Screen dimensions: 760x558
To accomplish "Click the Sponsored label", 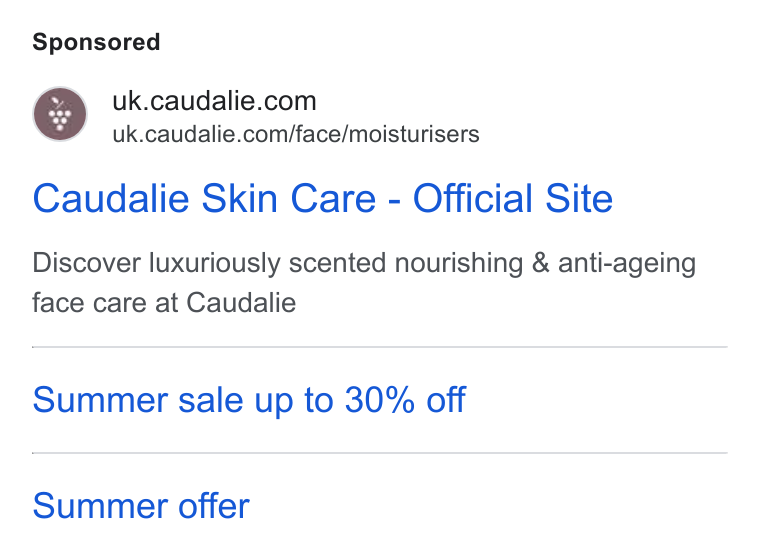I will click(x=96, y=42).
